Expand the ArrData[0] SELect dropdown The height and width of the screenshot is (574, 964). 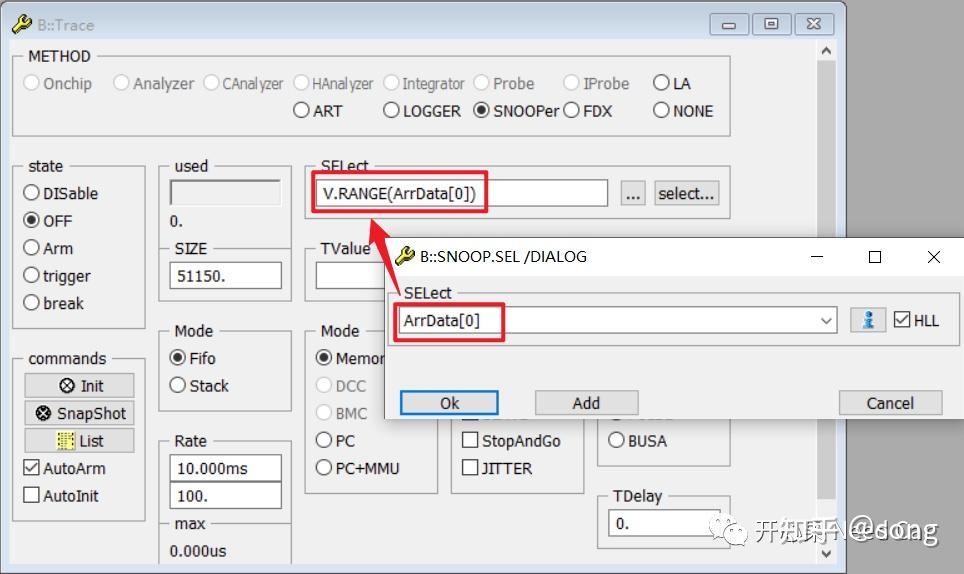pyautogui.click(x=826, y=321)
